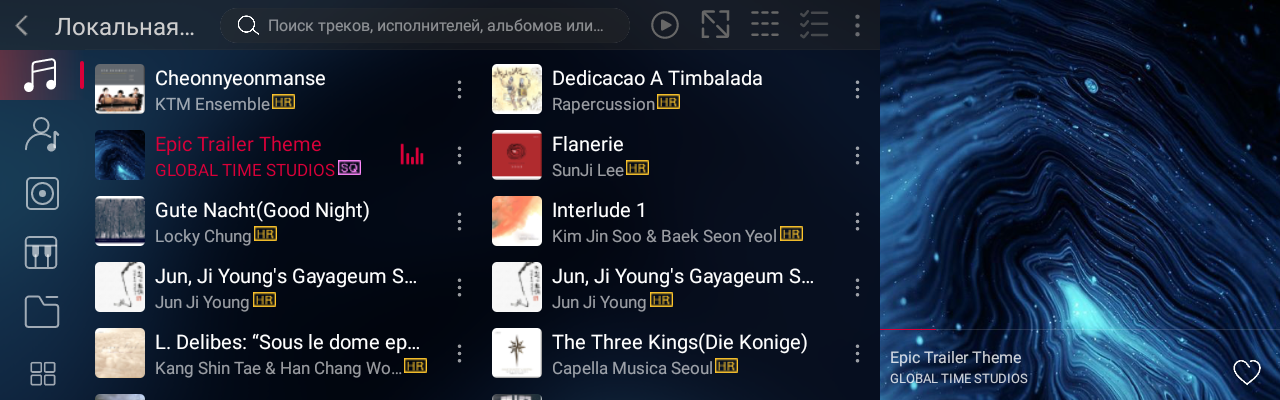The image size is (1280, 400).
Task: Open the top toolbar overflow menu
Action: point(857,26)
